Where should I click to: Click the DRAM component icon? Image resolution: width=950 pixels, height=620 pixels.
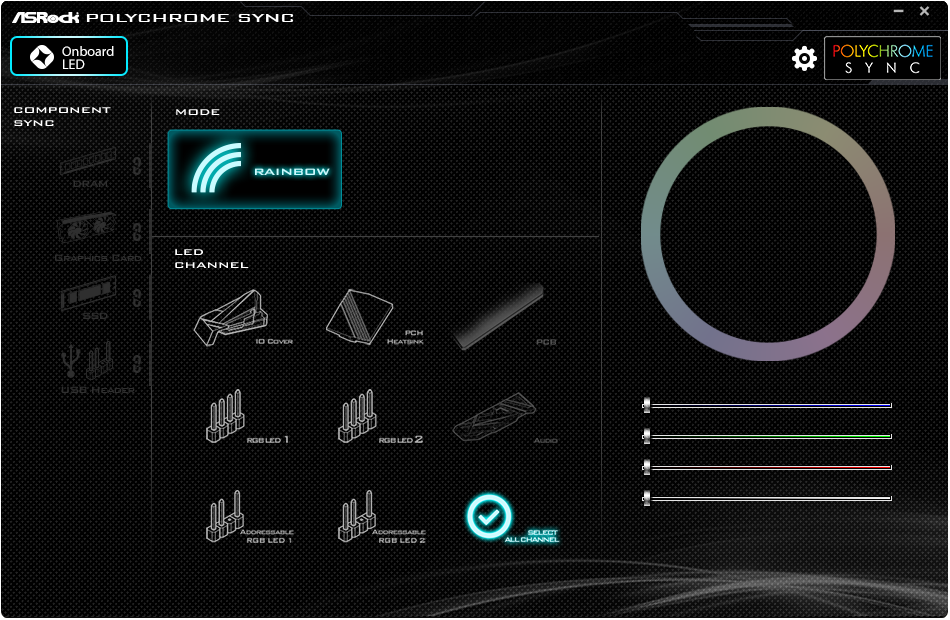pos(88,161)
